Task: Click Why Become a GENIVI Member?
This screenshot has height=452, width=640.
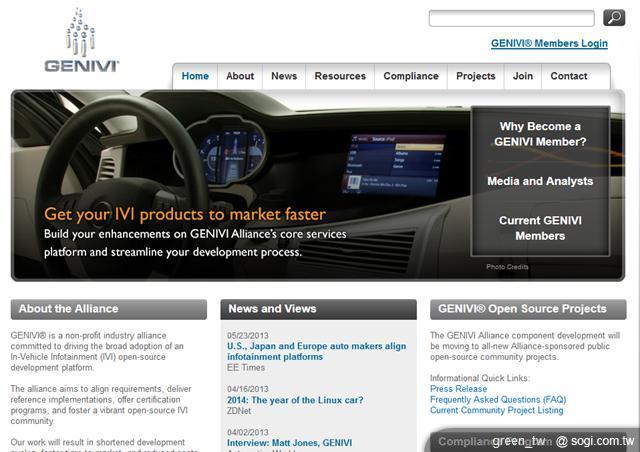Action: point(540,134)
